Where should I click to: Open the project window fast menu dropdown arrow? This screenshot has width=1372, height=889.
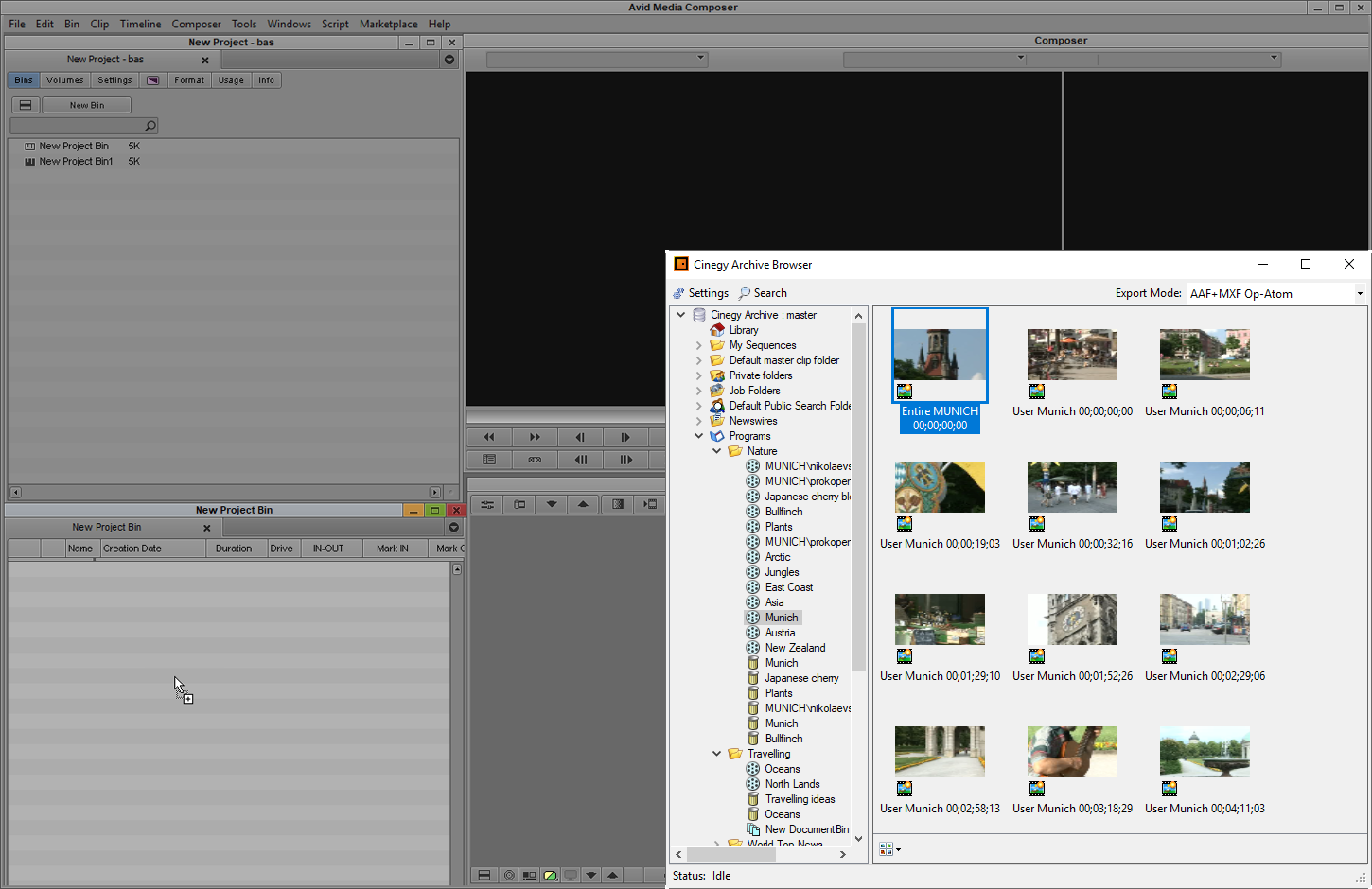(449, 60)
